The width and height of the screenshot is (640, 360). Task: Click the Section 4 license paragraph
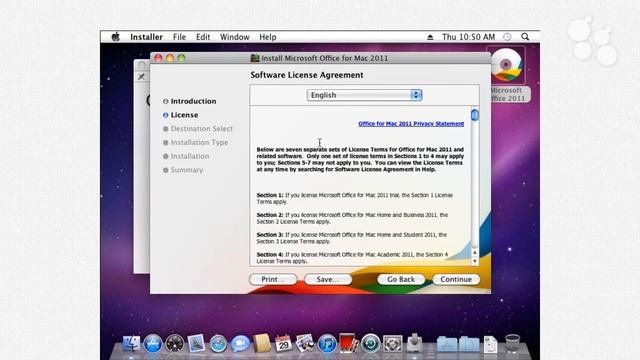pos(352,258)
